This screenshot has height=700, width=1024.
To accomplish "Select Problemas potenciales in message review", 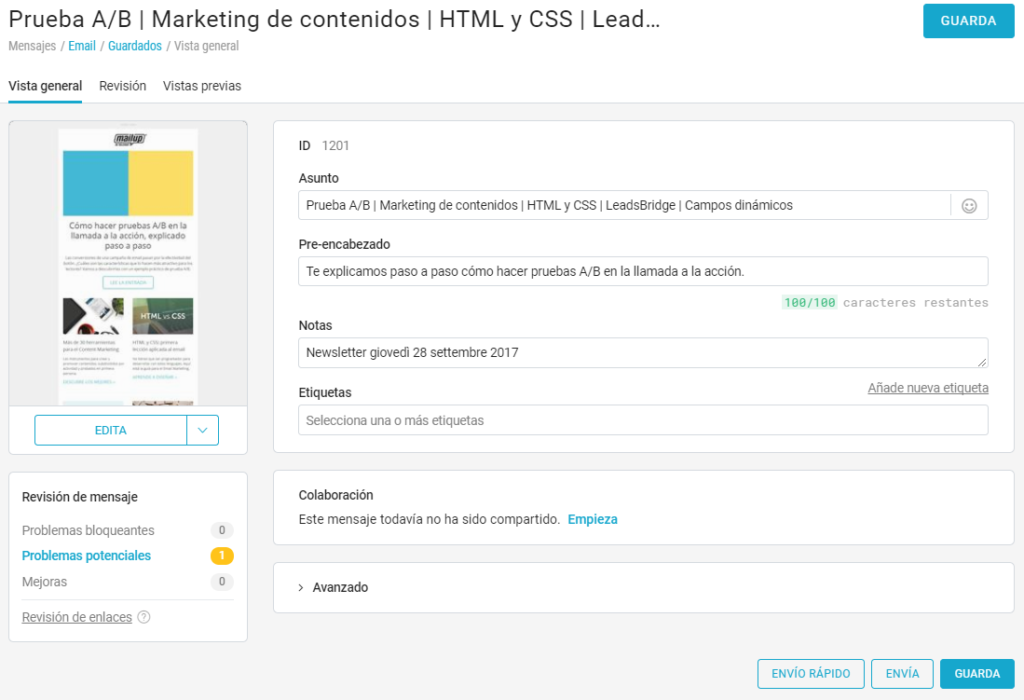I will 86,556.
